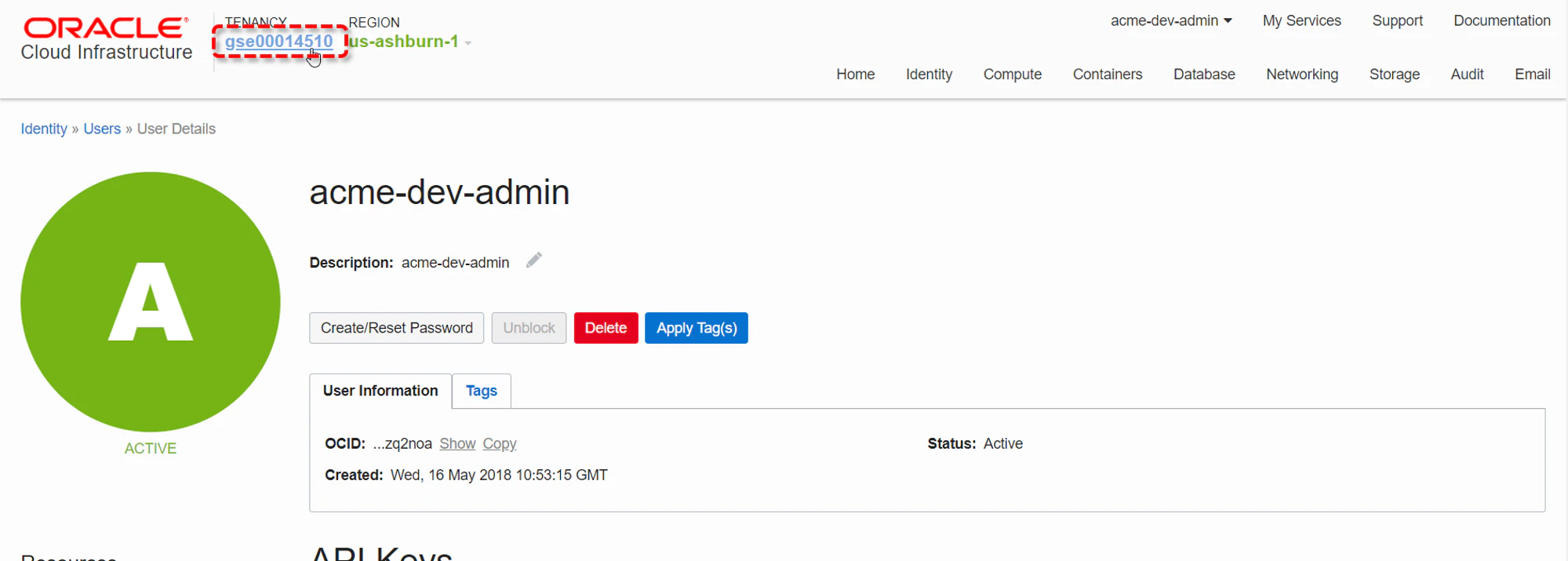Screen dimensions: 1568x561
Task: Open the Networking menu
Action: [x=1302, y=75]
